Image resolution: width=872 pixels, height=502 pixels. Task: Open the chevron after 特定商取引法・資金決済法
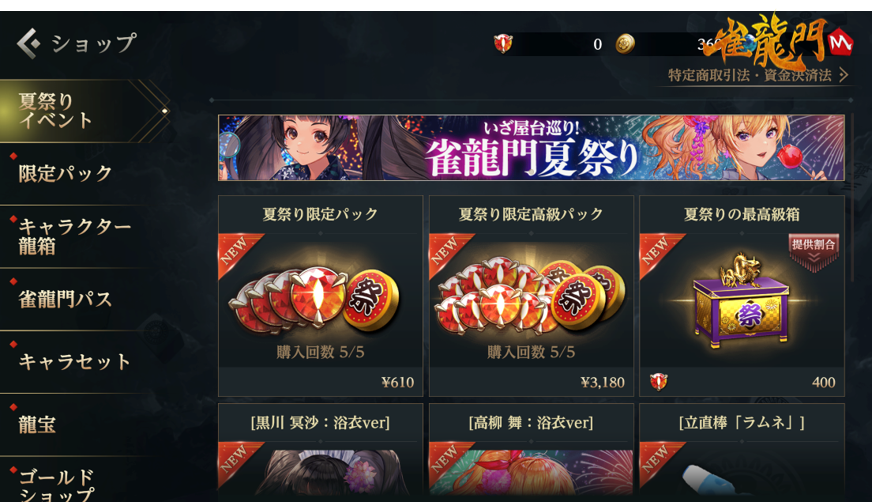(x=843, y=75)
